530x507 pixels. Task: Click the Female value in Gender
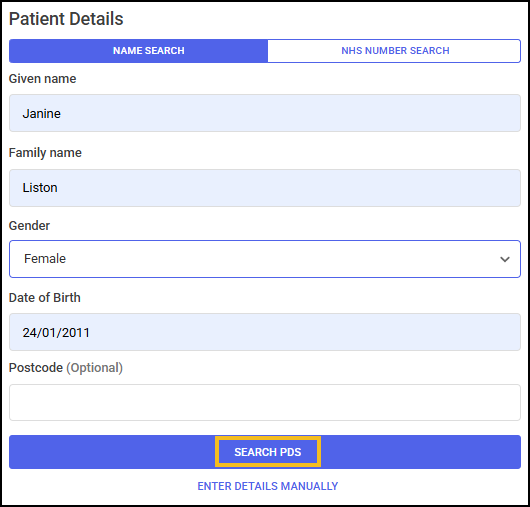[45, 259]
